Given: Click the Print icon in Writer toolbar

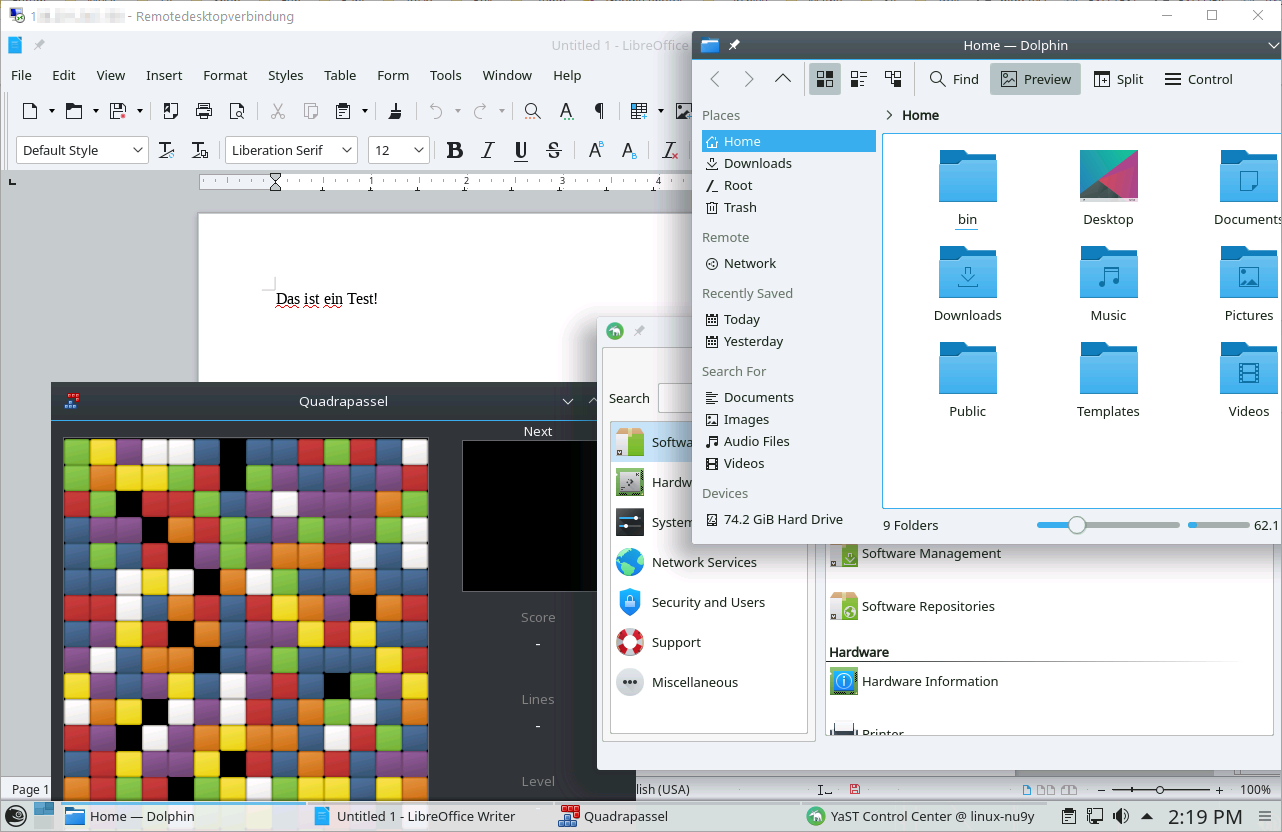Looking at the screenshot, I should click(x=204, y=111).
